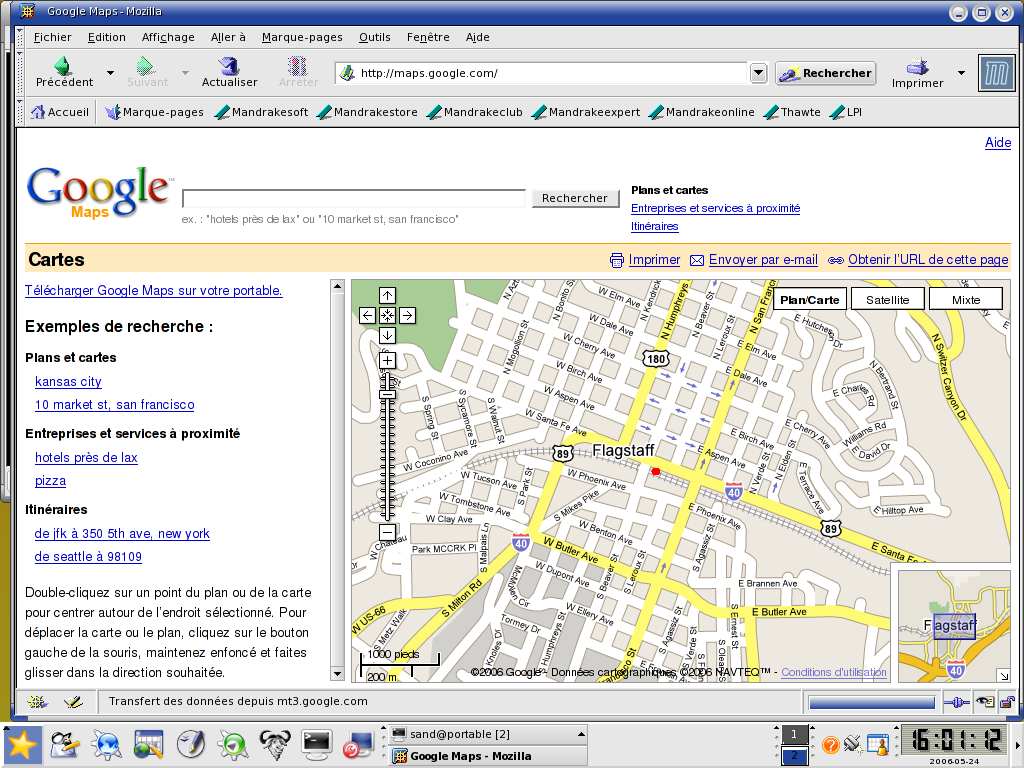Screen dimensions: 1024x768
Task: Reload the page with Actualiser icon
Action: point(229,67)
